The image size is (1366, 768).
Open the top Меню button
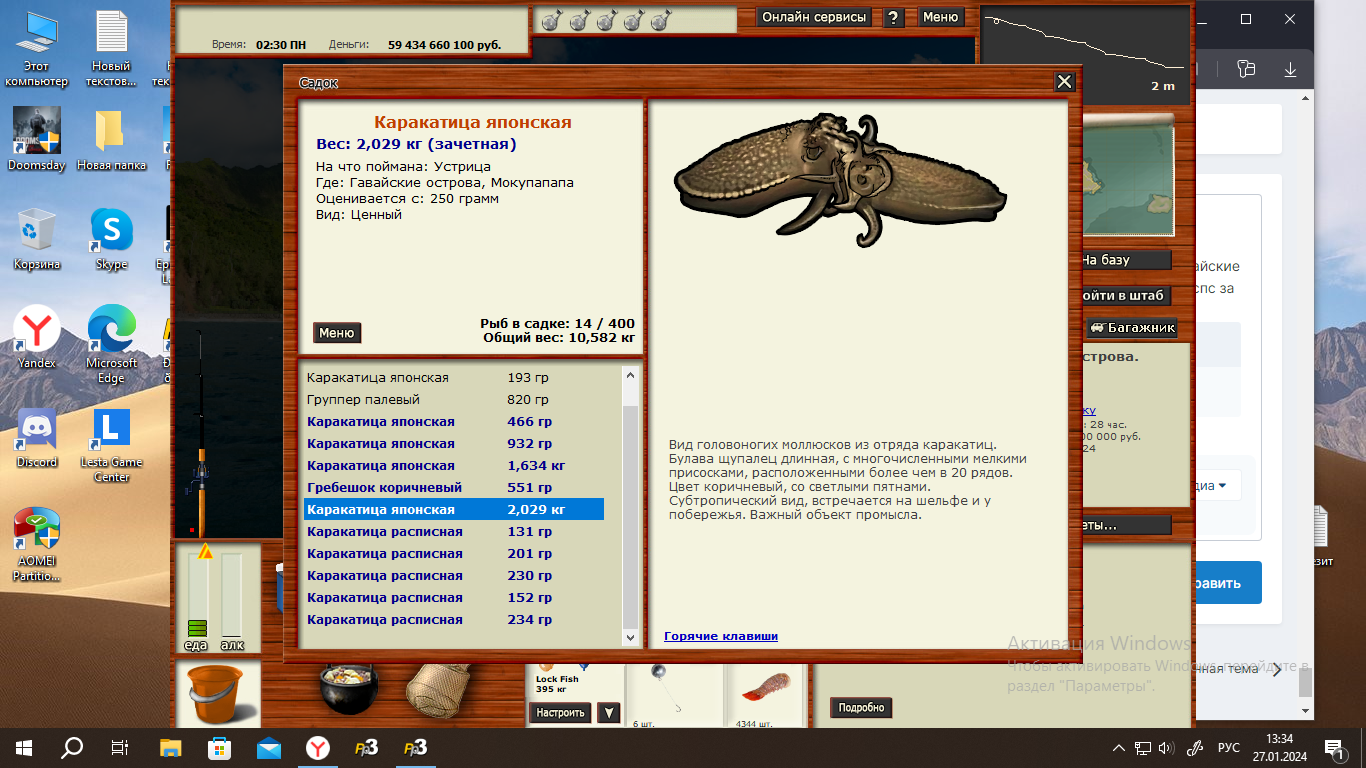coord(940,17)
